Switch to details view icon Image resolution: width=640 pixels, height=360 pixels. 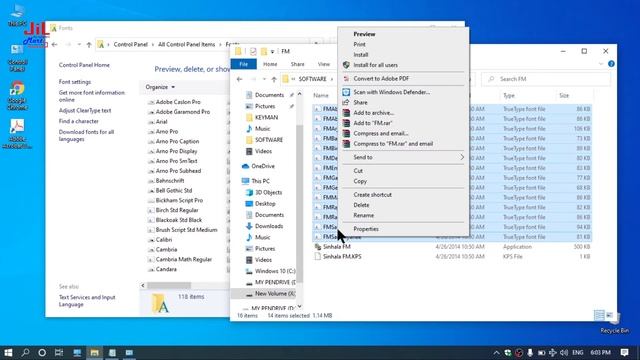tap(599, 316)
